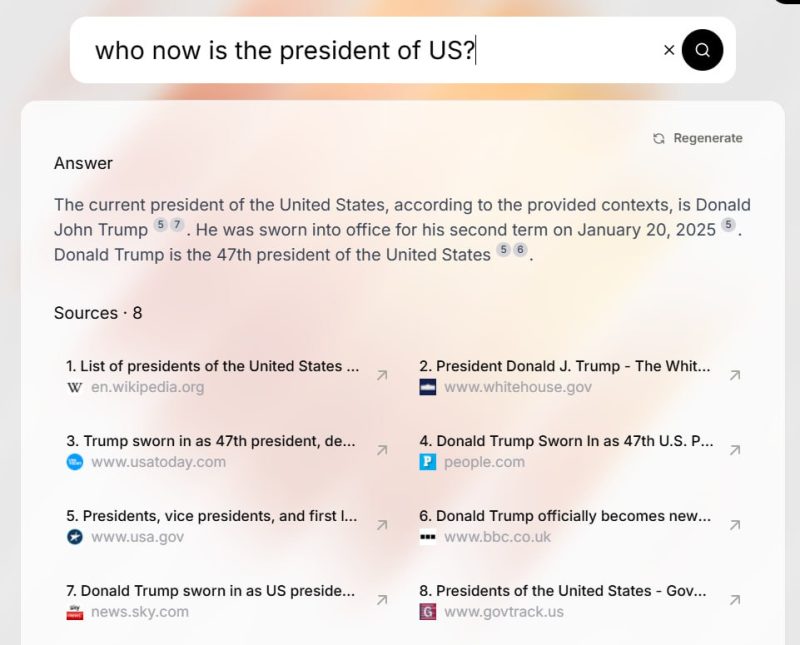Click citation badge 5 after January 20, 2025

click(x=728, y=225)
